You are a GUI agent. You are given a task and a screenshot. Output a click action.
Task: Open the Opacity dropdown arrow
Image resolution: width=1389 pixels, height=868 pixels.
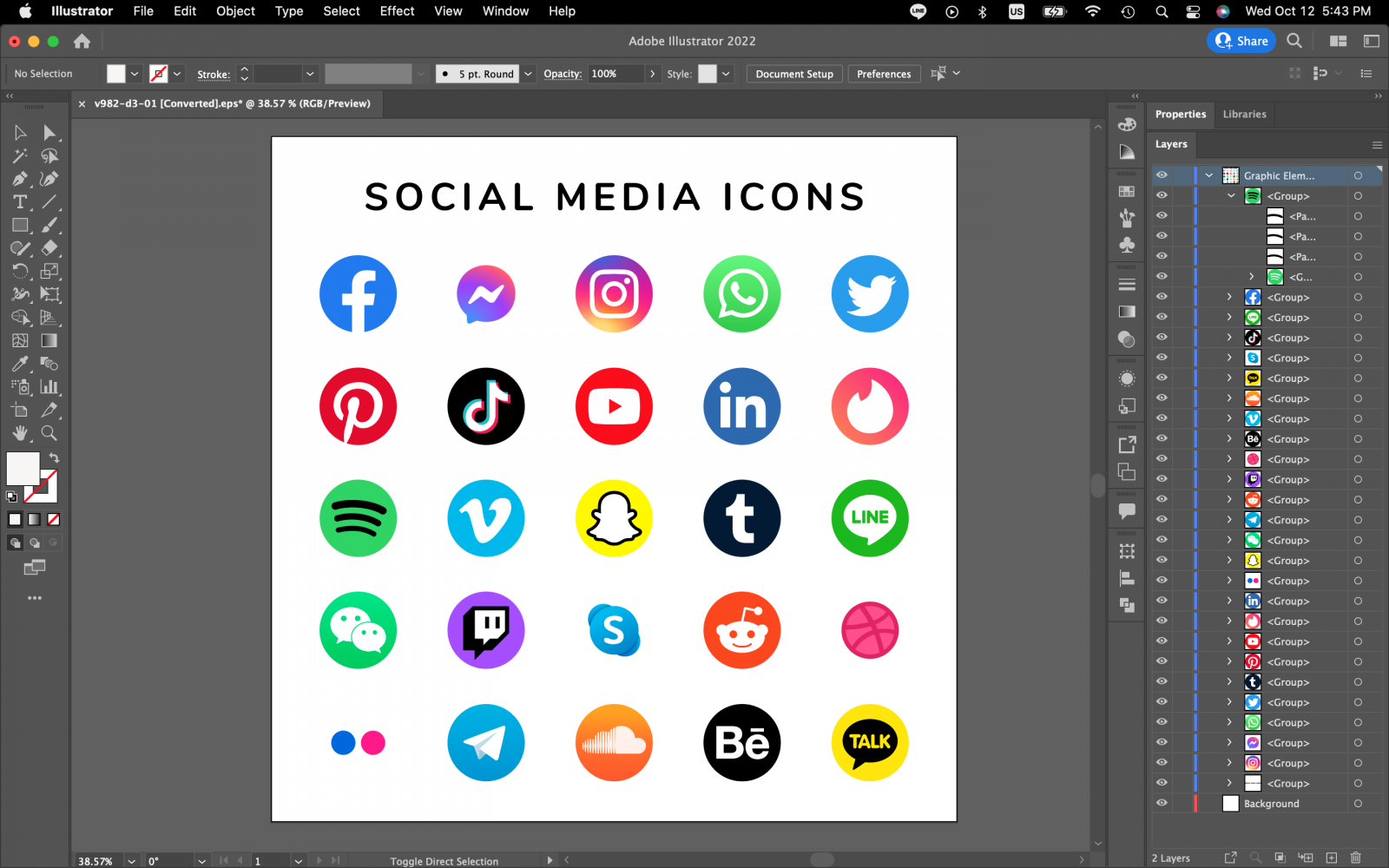(652, 74)
